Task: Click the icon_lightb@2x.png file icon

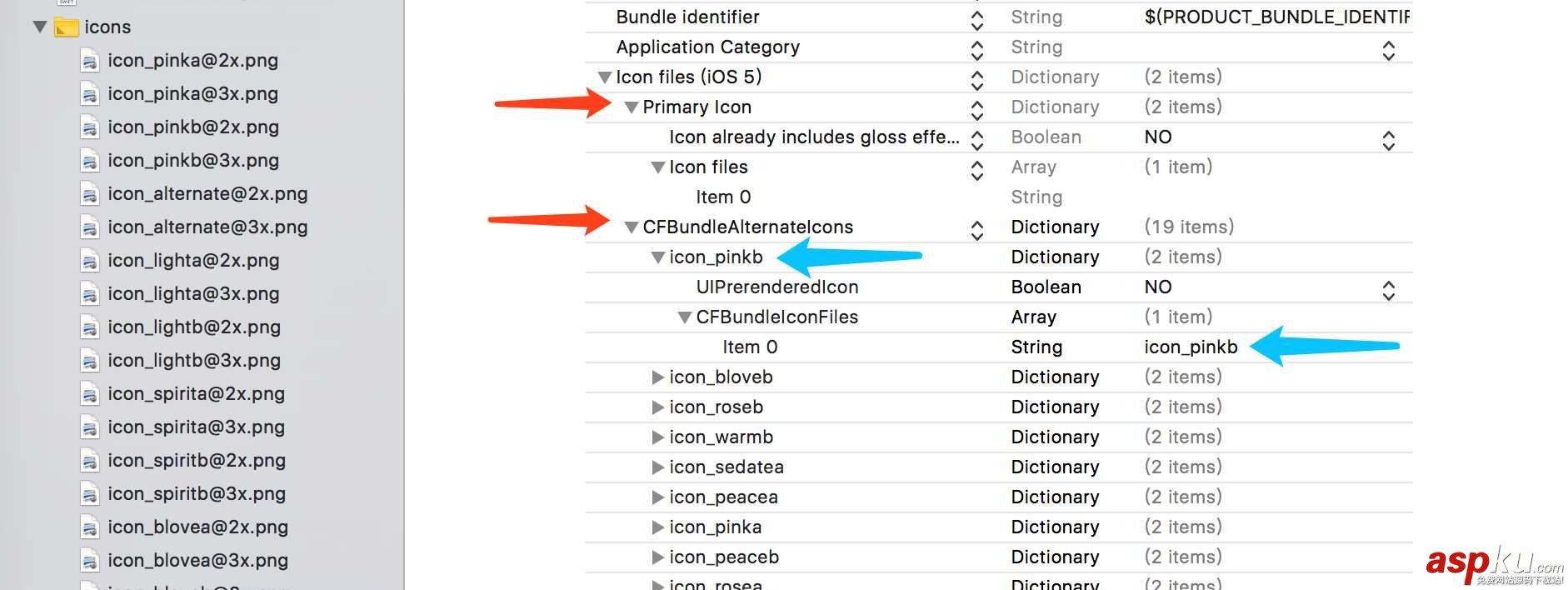Action: [90, 327]
